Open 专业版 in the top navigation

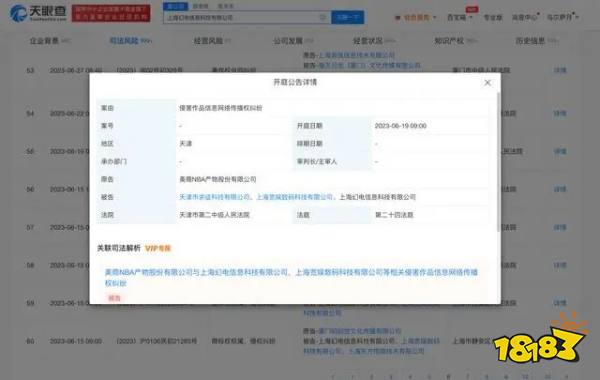coord(493,18)
